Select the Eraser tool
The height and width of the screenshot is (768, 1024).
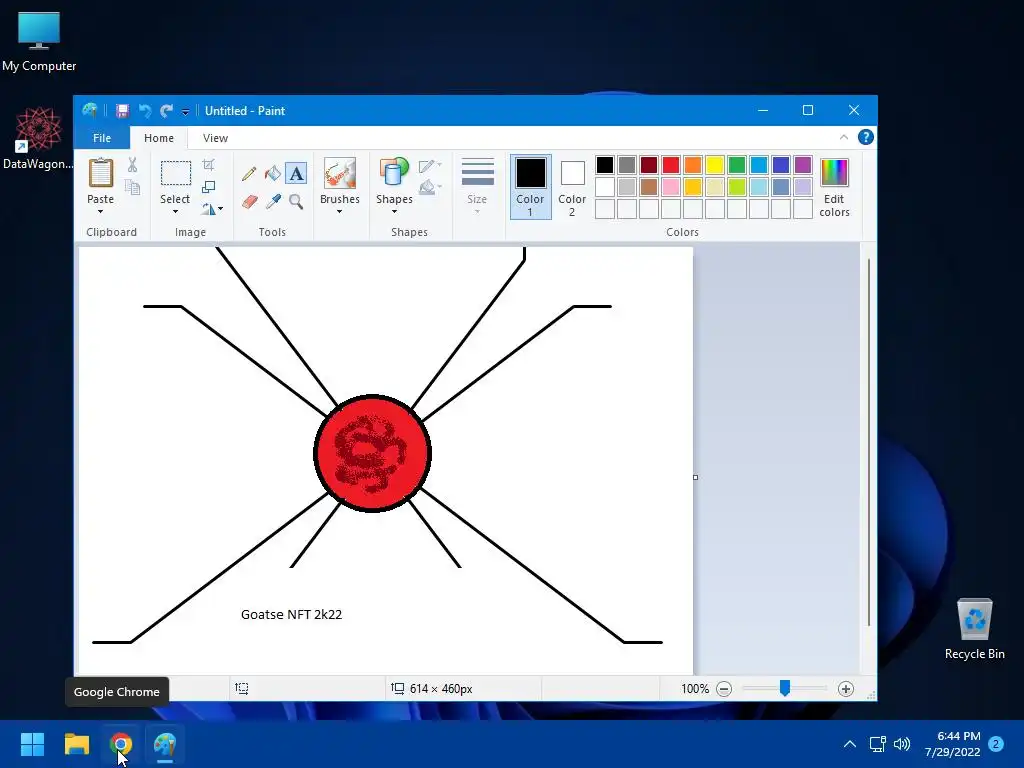tap(249, 201)
